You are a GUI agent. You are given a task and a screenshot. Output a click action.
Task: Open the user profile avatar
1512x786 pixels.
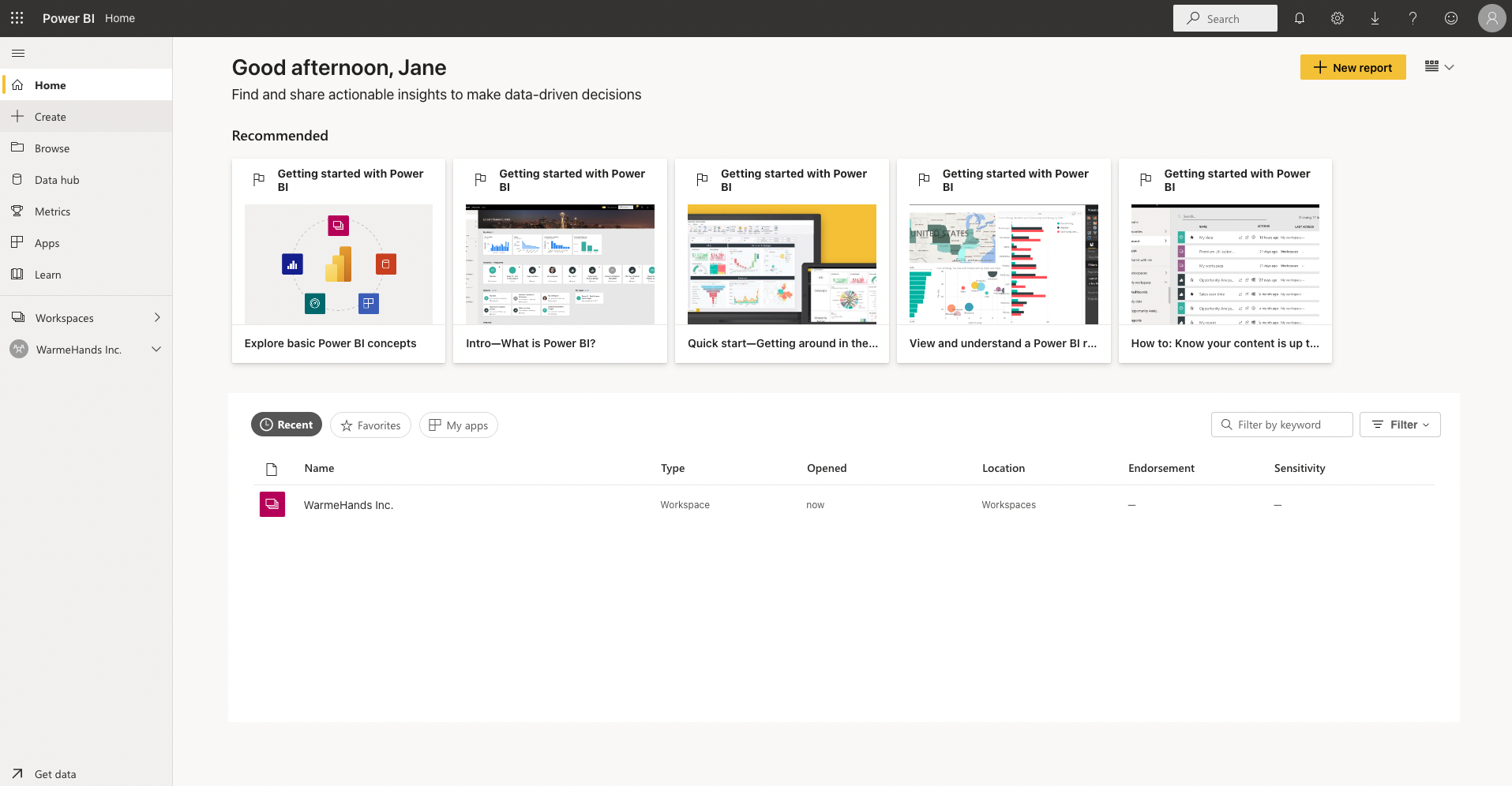pos(1491,18)
